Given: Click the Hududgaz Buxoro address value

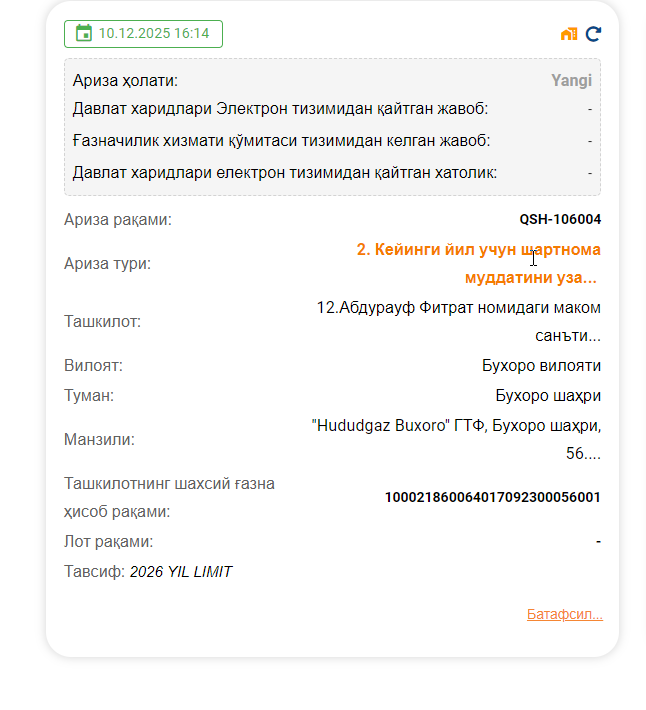Looking at the screenshot, I should point(456,439).
